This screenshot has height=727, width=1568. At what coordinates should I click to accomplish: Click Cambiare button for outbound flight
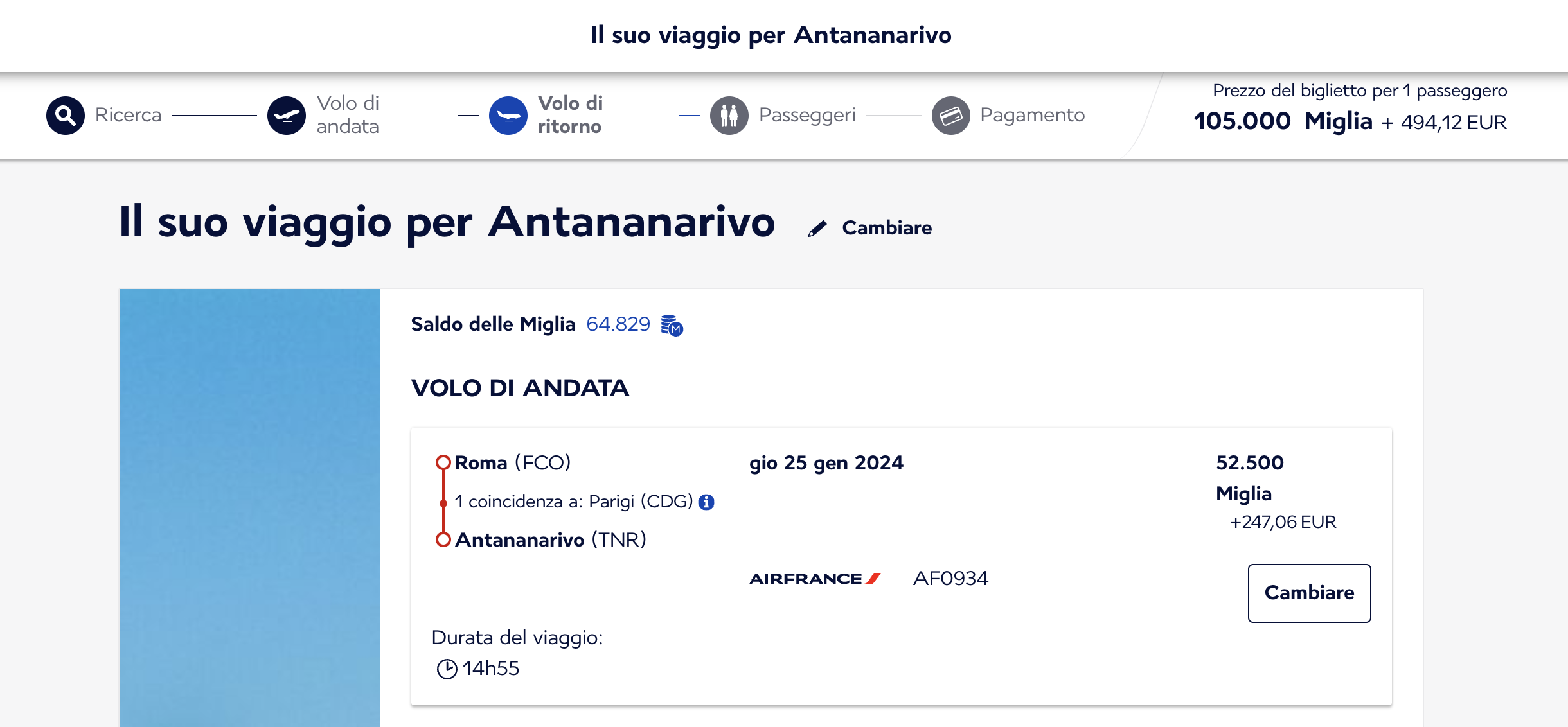(1310, 593)
